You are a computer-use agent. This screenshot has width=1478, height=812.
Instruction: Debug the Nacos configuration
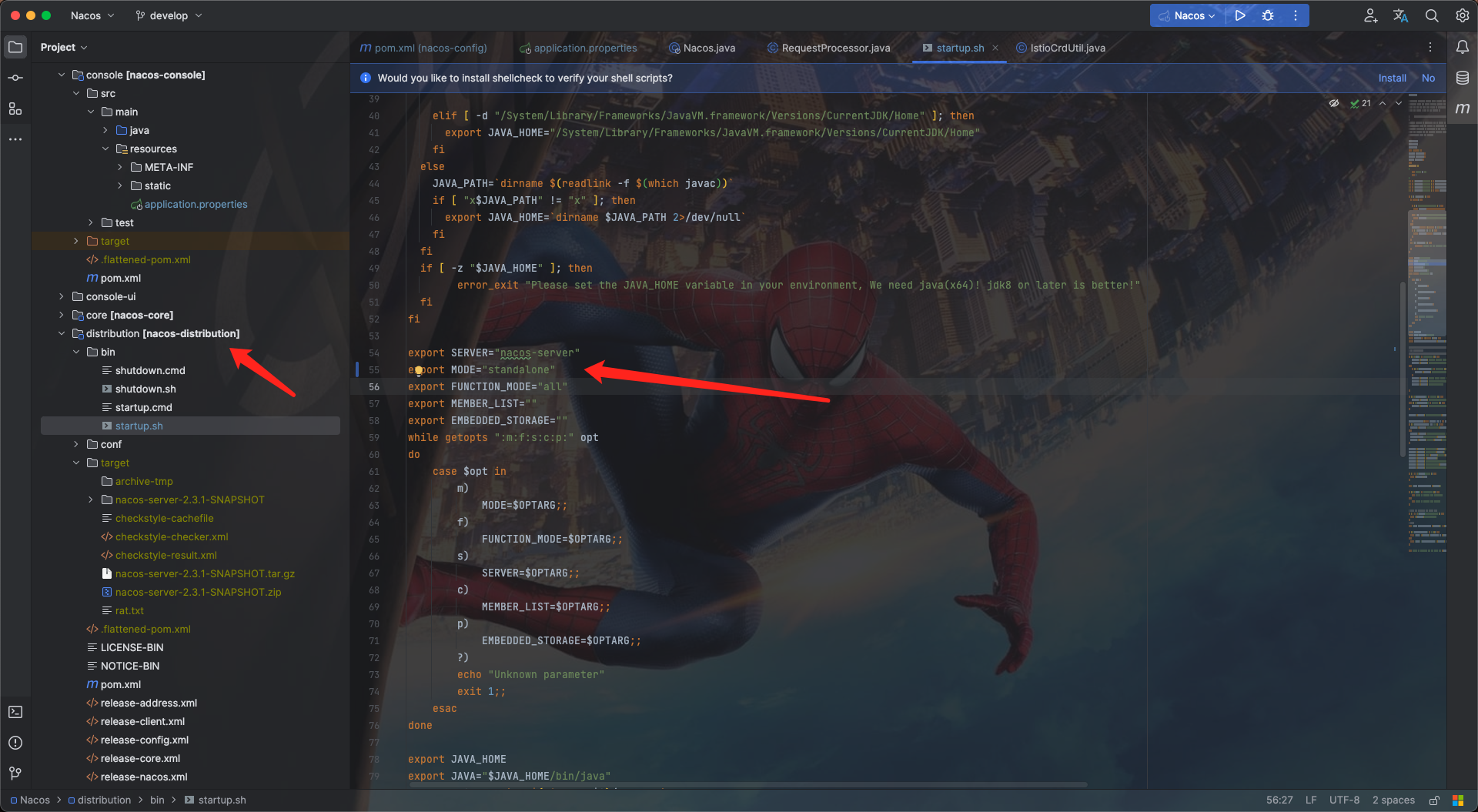click(x=1268, y=15)
